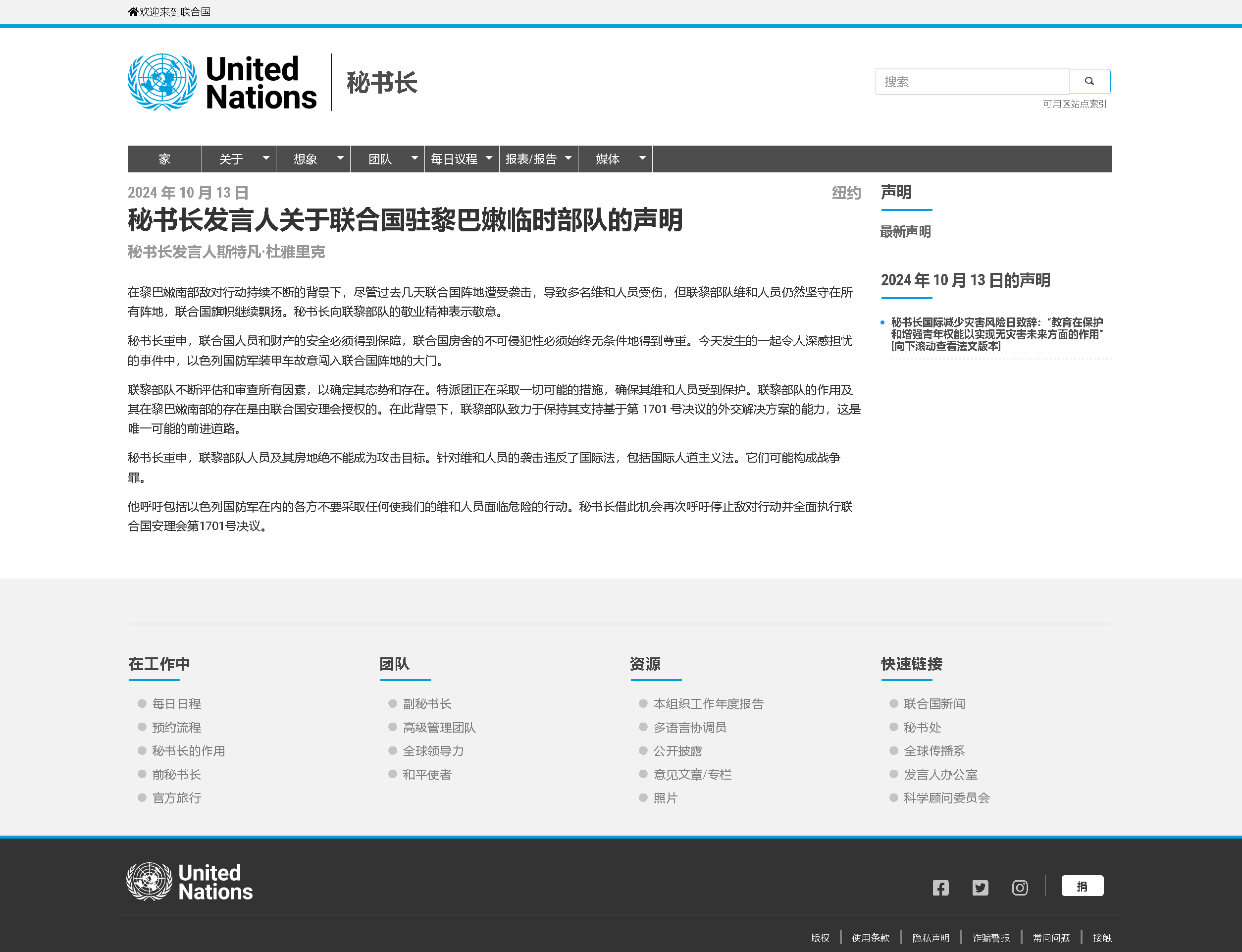Viewport: 1242px width, 952px height.
Task: Open the 每日议程 menu item
Action: (454, 159)
